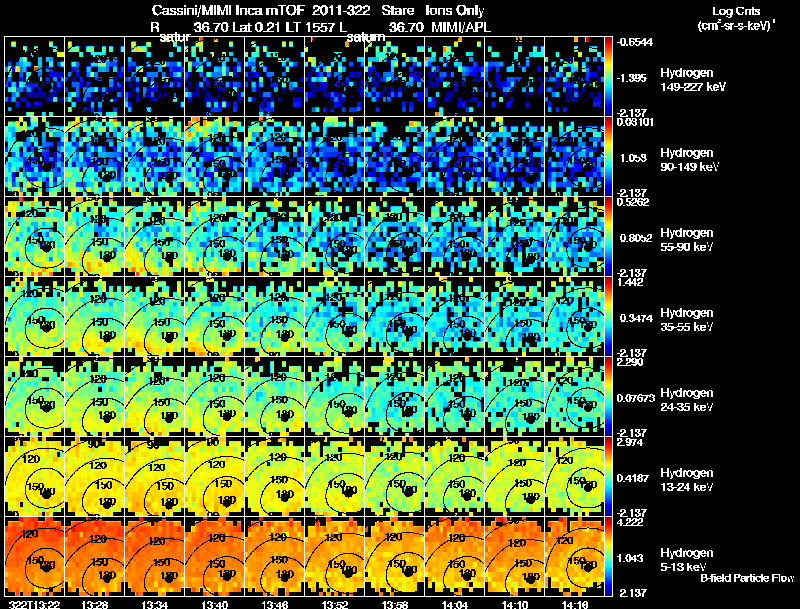Viewport: 800px width, 609px height.
Task: Click the 13-24 keV panel at 14:10
Action: (515, 477)
